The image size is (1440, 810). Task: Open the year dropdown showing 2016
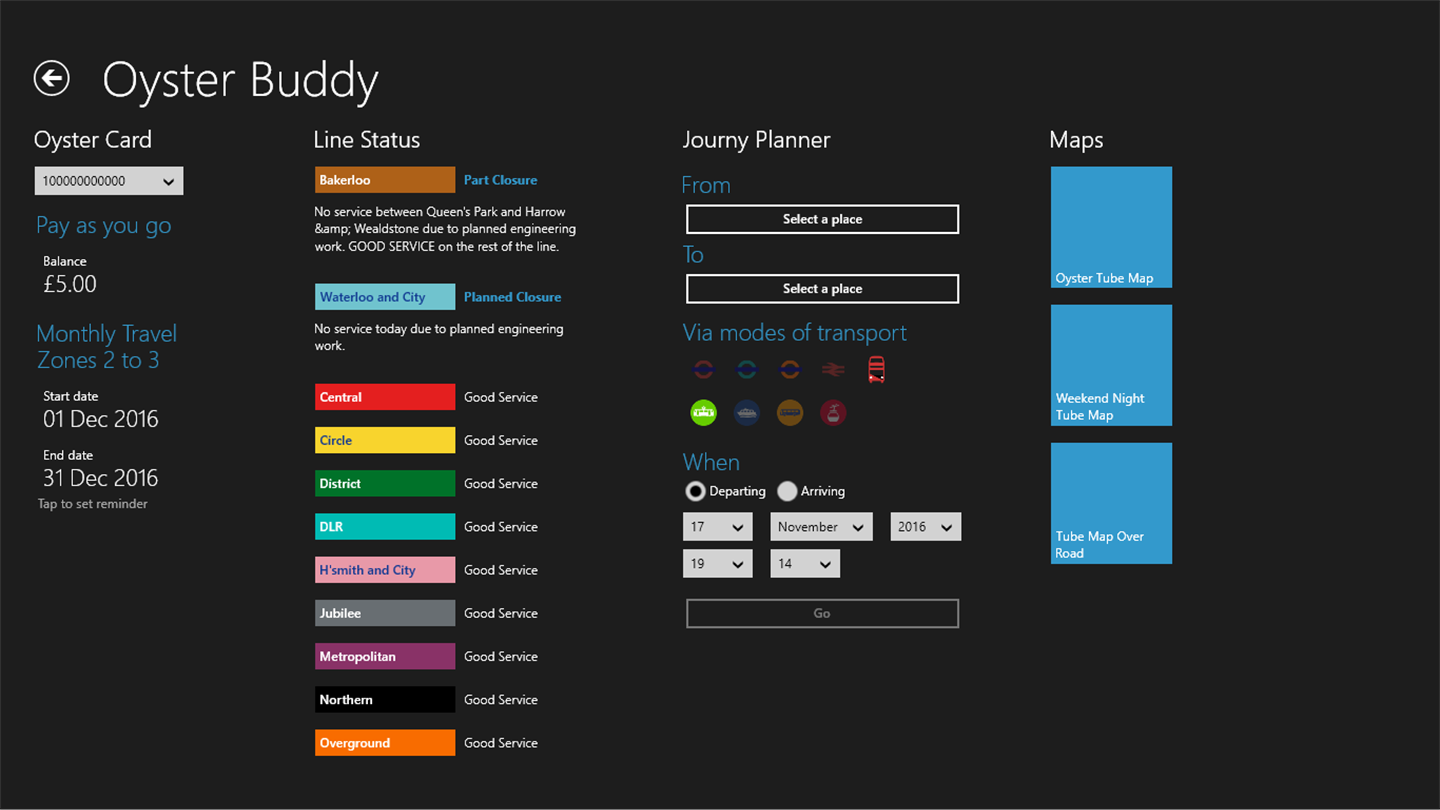[926, 527]
